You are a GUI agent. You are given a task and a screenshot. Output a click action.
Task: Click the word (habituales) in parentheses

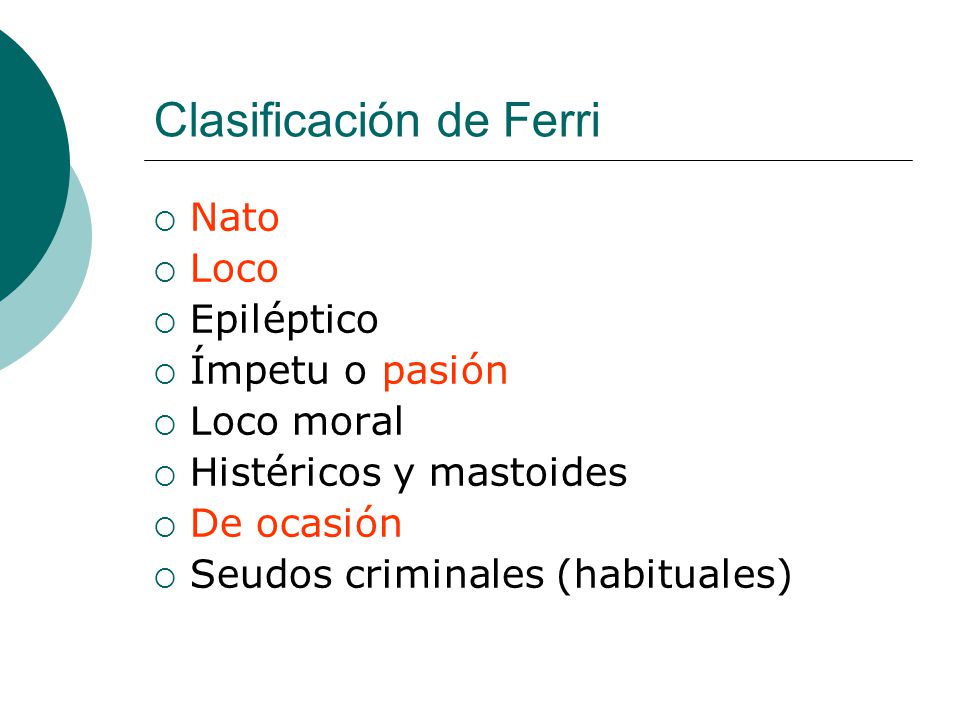(x=675, y=576)
